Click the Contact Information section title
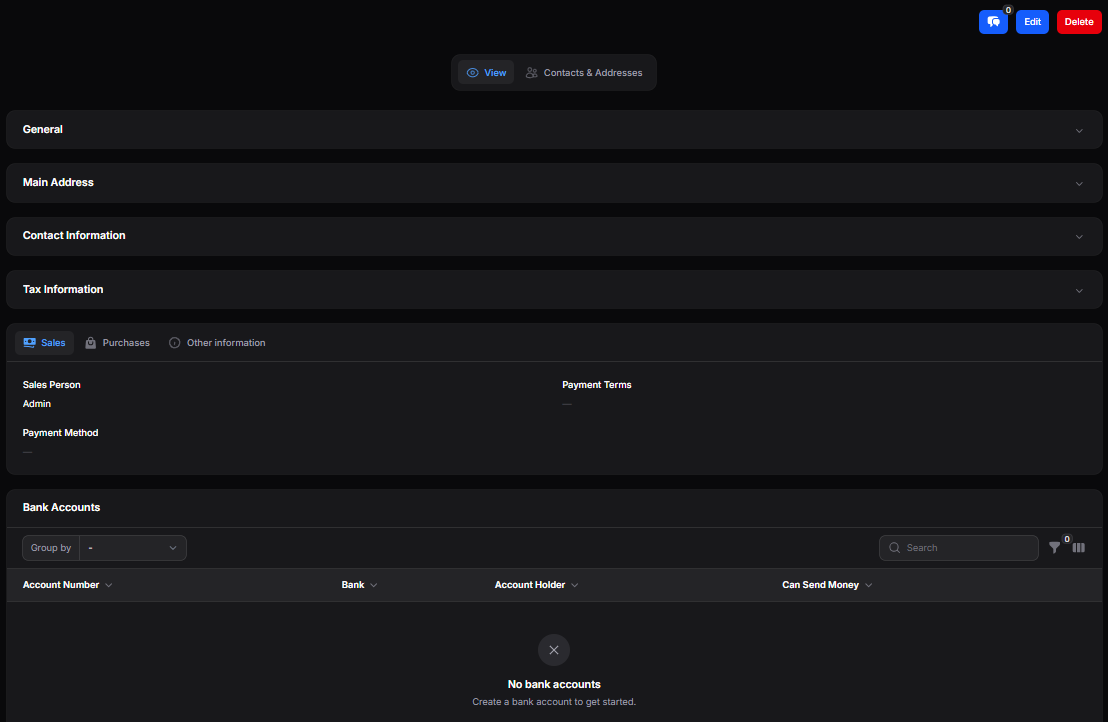The height and width of the screenshot is (722, 1108). (74, 235)
